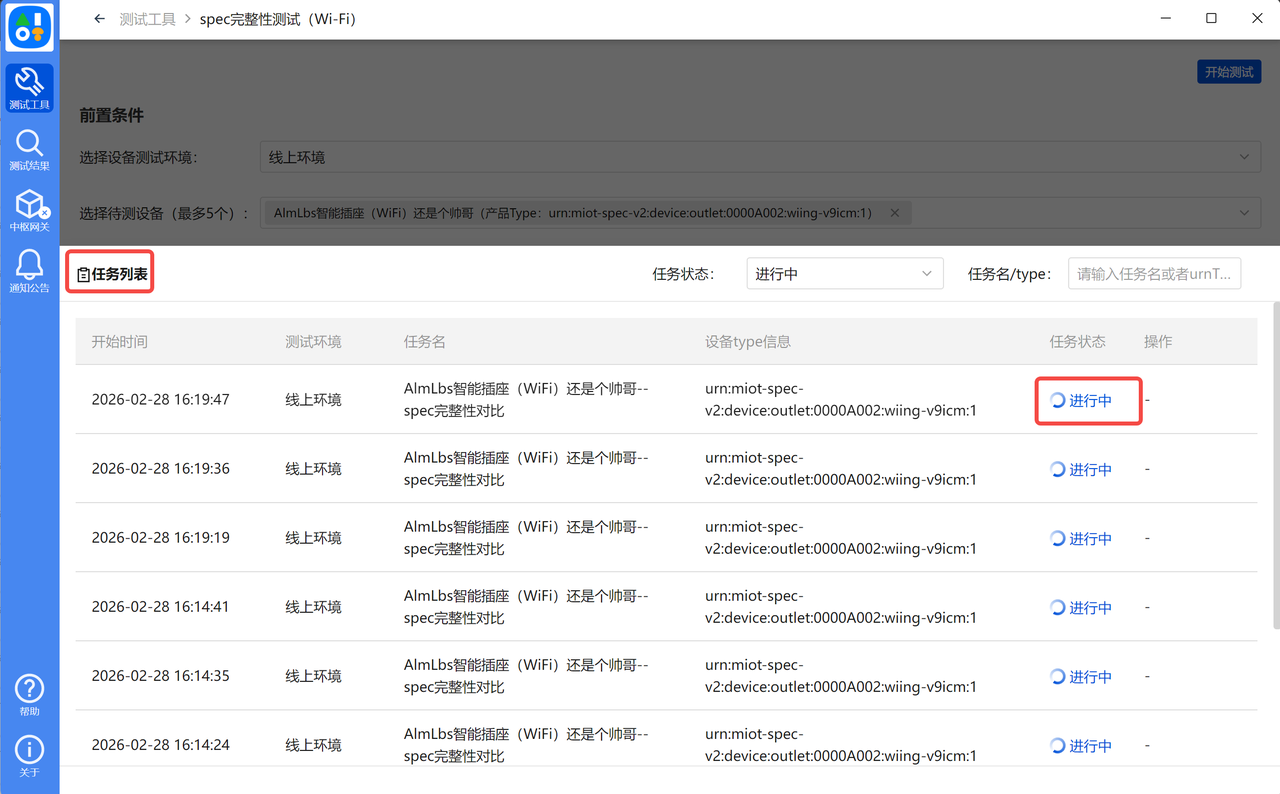1280x794 pixels.
Task: Click the spinner icon in 16:19:36 row
Action: point(1058,469)
